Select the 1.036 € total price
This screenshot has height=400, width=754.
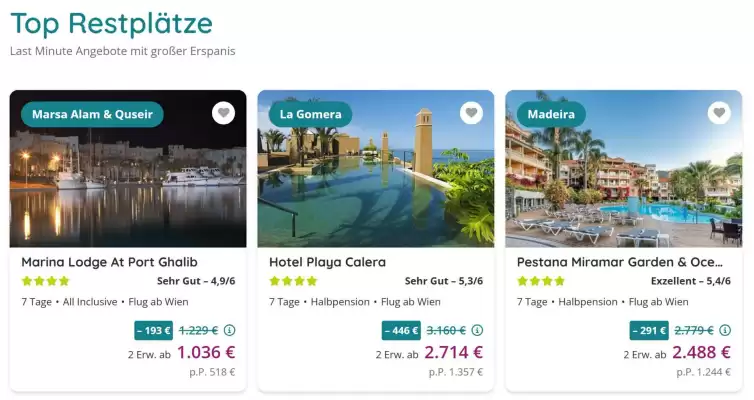point(206,352)
